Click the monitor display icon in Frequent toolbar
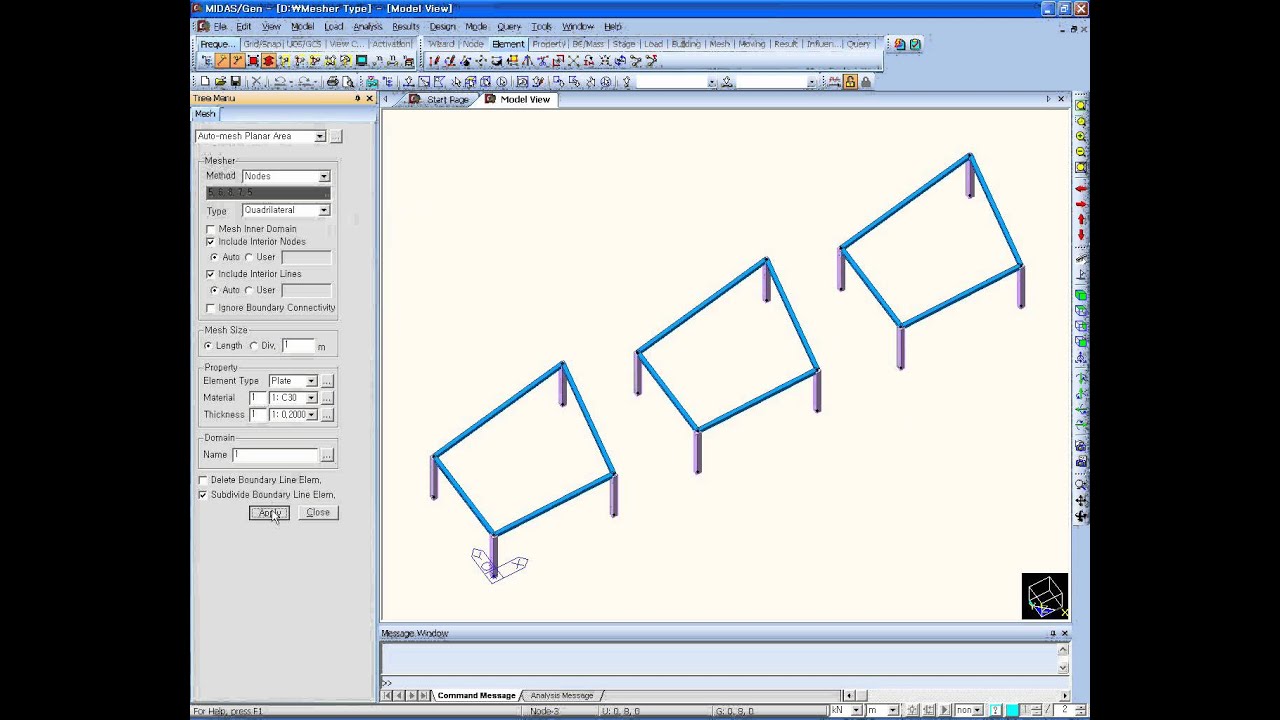Screen dimensions: 1280x720 click(x=361, y=61)
